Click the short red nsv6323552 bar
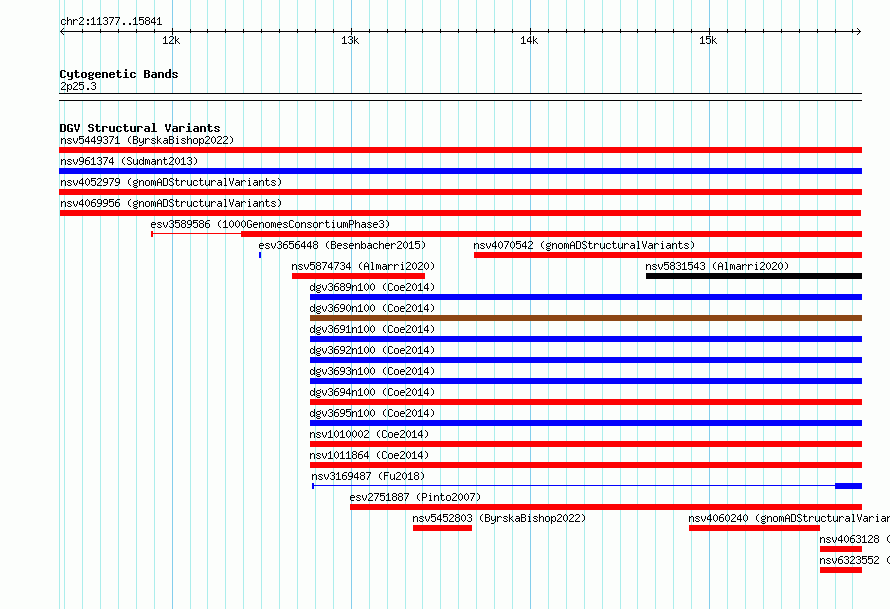The image size is (890, 609). pyautogui.click(x=841, y=570)
